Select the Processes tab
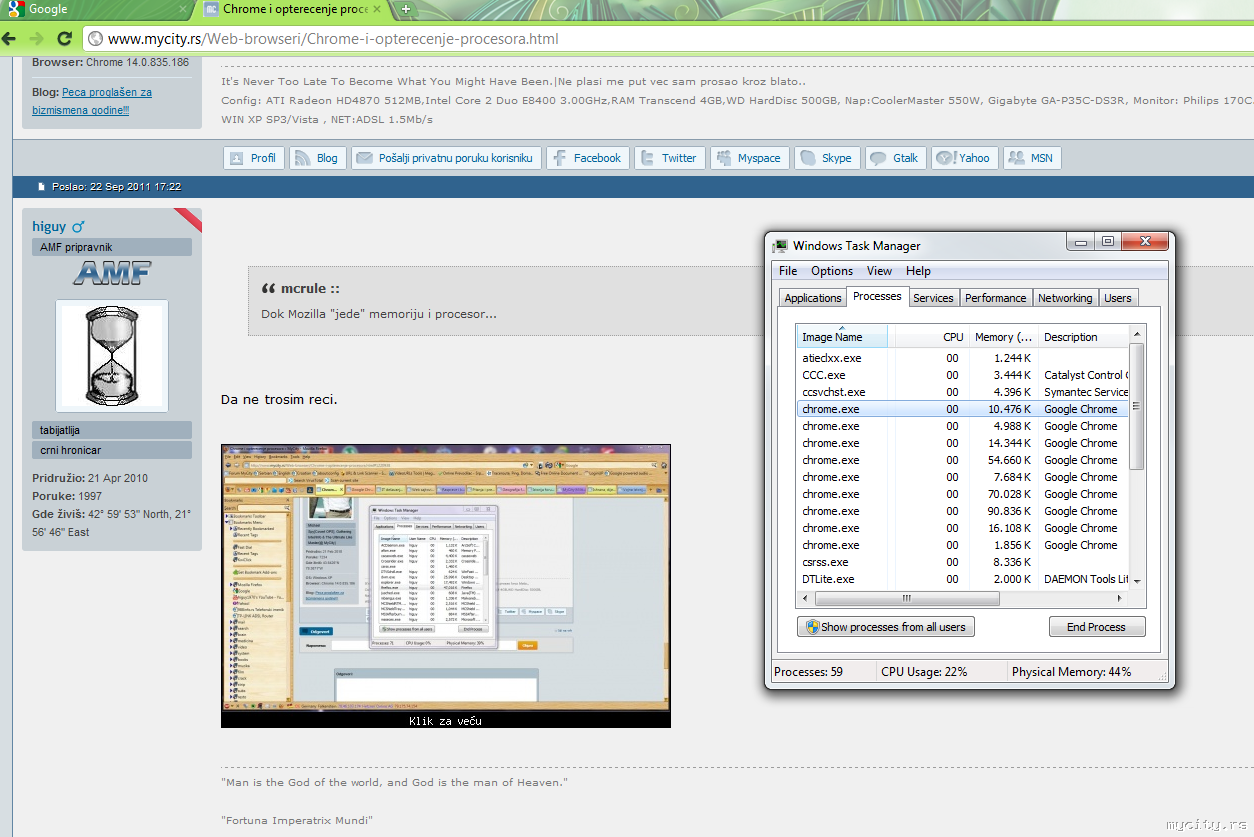The image size is (1254, 837). tap(877, 297)
